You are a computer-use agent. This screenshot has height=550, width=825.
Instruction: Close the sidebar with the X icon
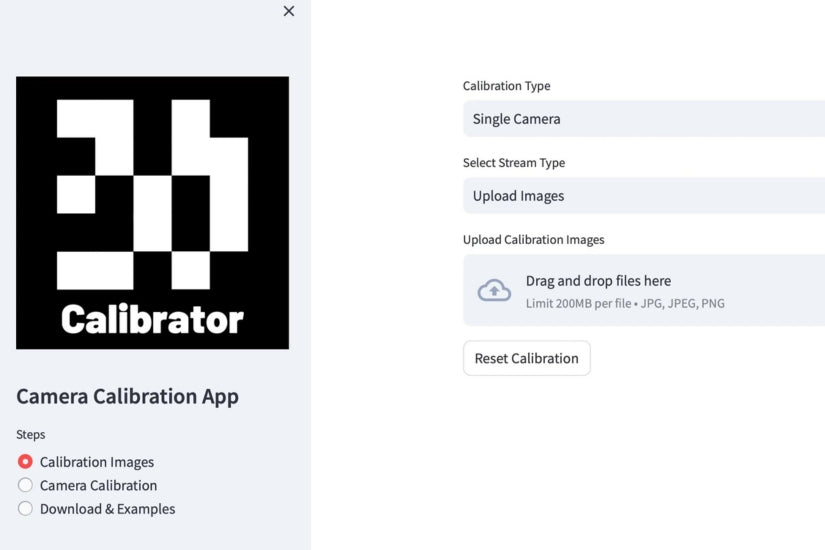point(289,11)
